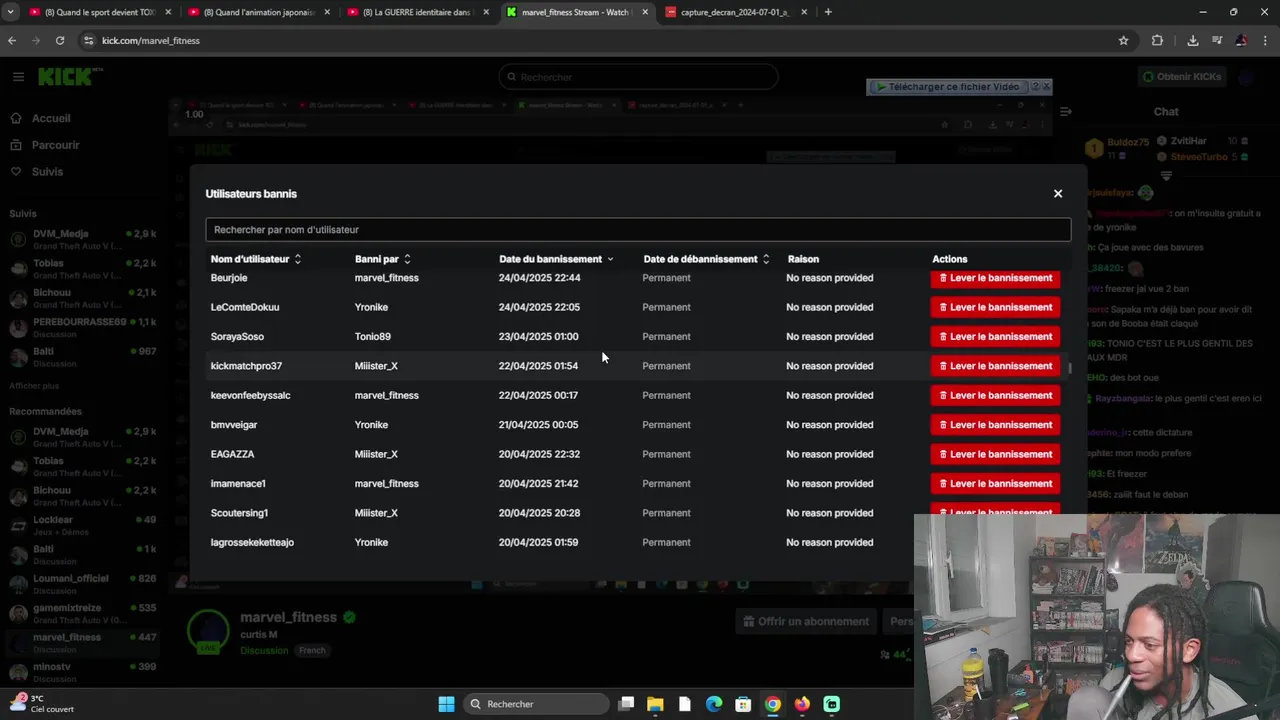Click the banned users list scrollbar
Screen dimensions: 1280x720
tap(1069, 368)
